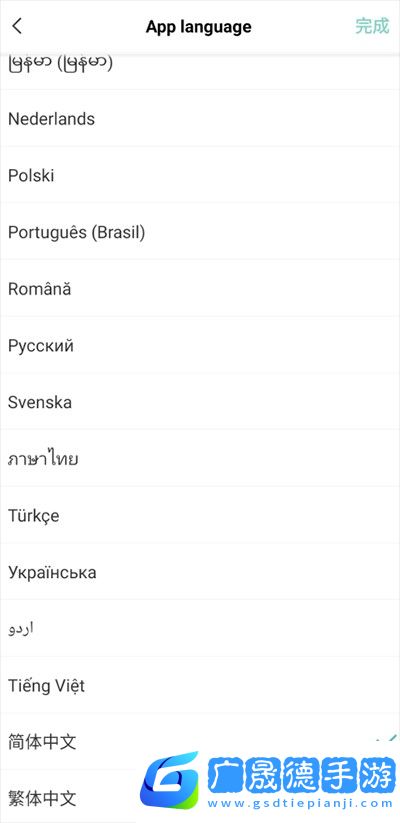Click the App language title header
Image resolution: width=400 pixels, height=823 pixels.
198,26
